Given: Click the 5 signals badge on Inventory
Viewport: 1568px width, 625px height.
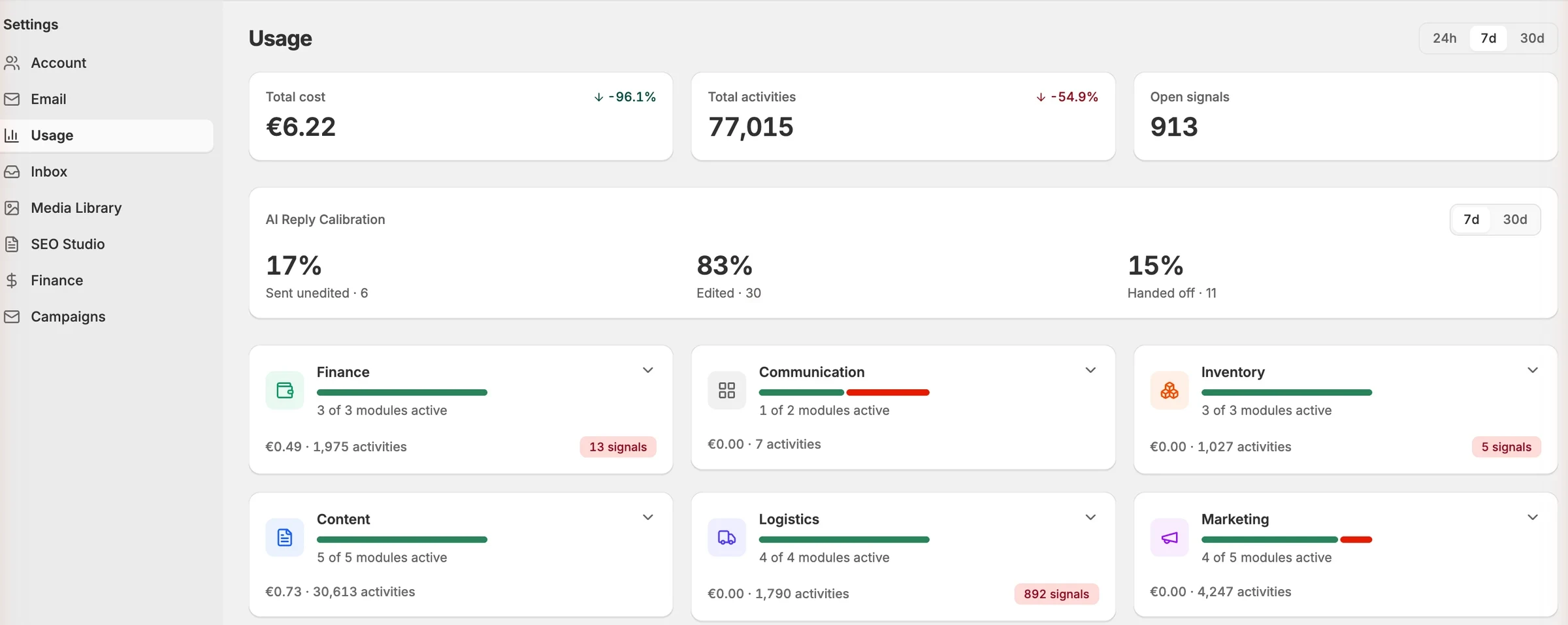Looking at the screenshot, I should coord(1507,447).
